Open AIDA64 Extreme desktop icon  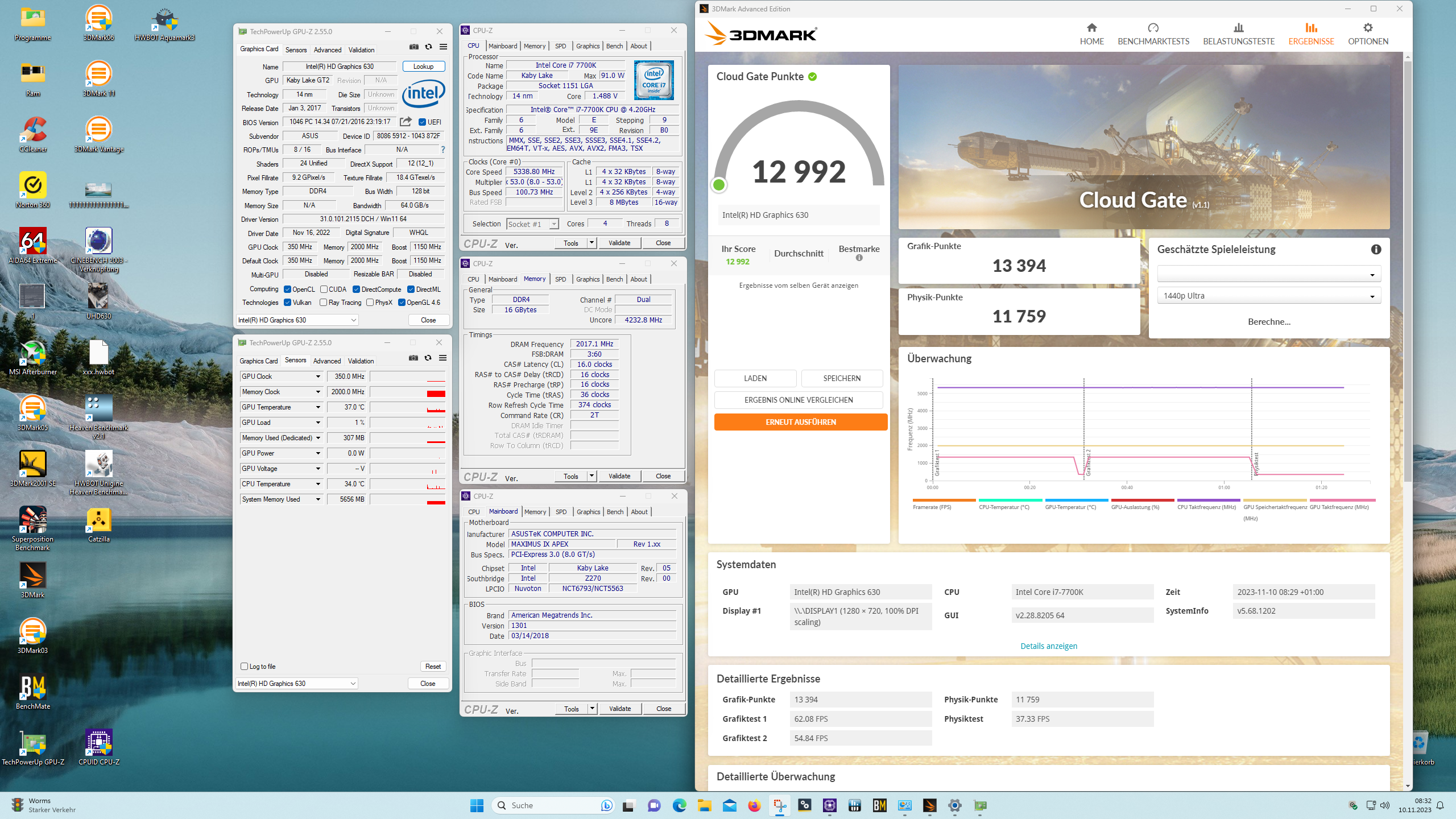(33, 246)
